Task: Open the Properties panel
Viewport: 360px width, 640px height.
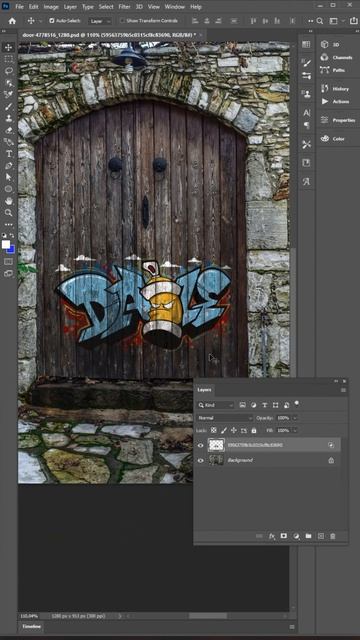Action: point(339,120)
